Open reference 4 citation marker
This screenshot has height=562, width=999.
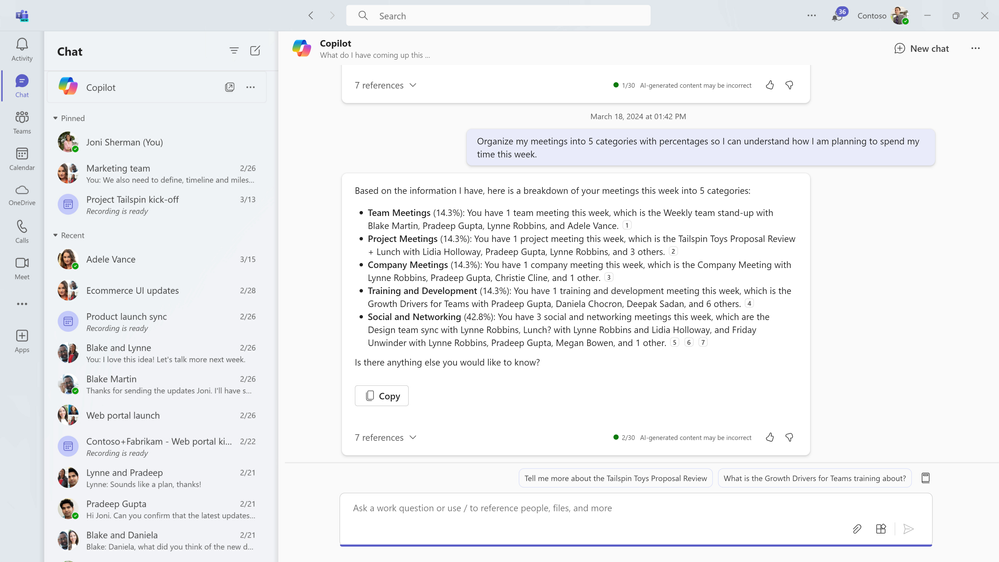coord(749,304)
